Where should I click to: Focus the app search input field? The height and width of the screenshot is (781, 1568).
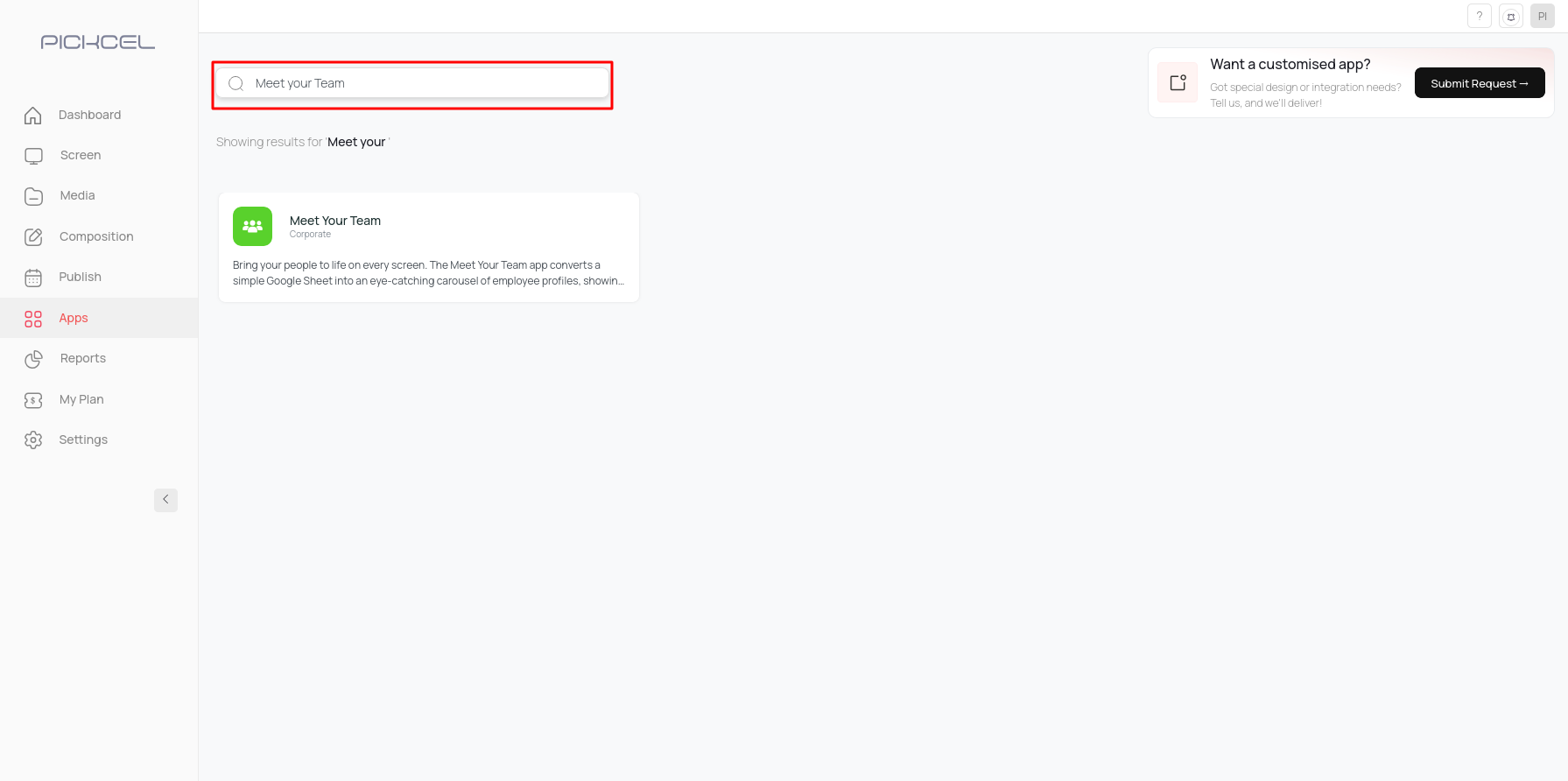click(420, 83)
